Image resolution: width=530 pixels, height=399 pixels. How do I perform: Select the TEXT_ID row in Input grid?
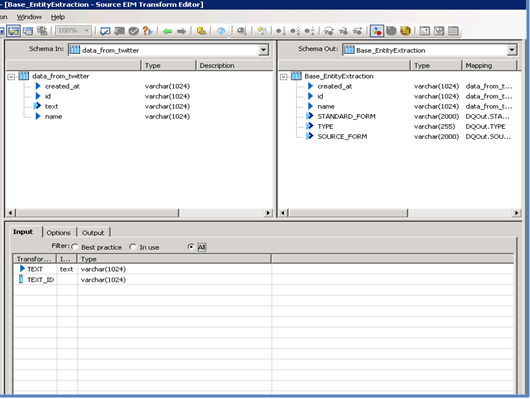[264, 280]
